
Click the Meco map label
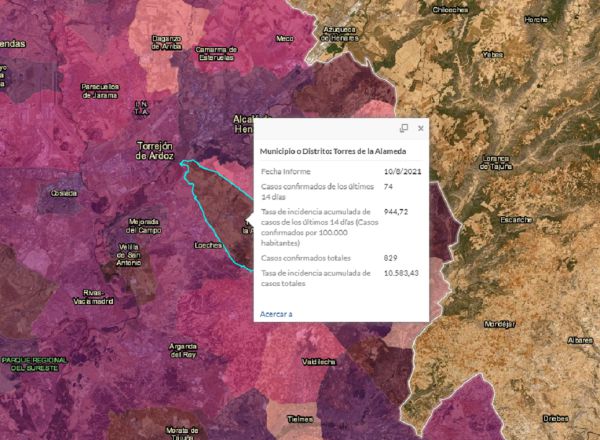click(285, 39)
